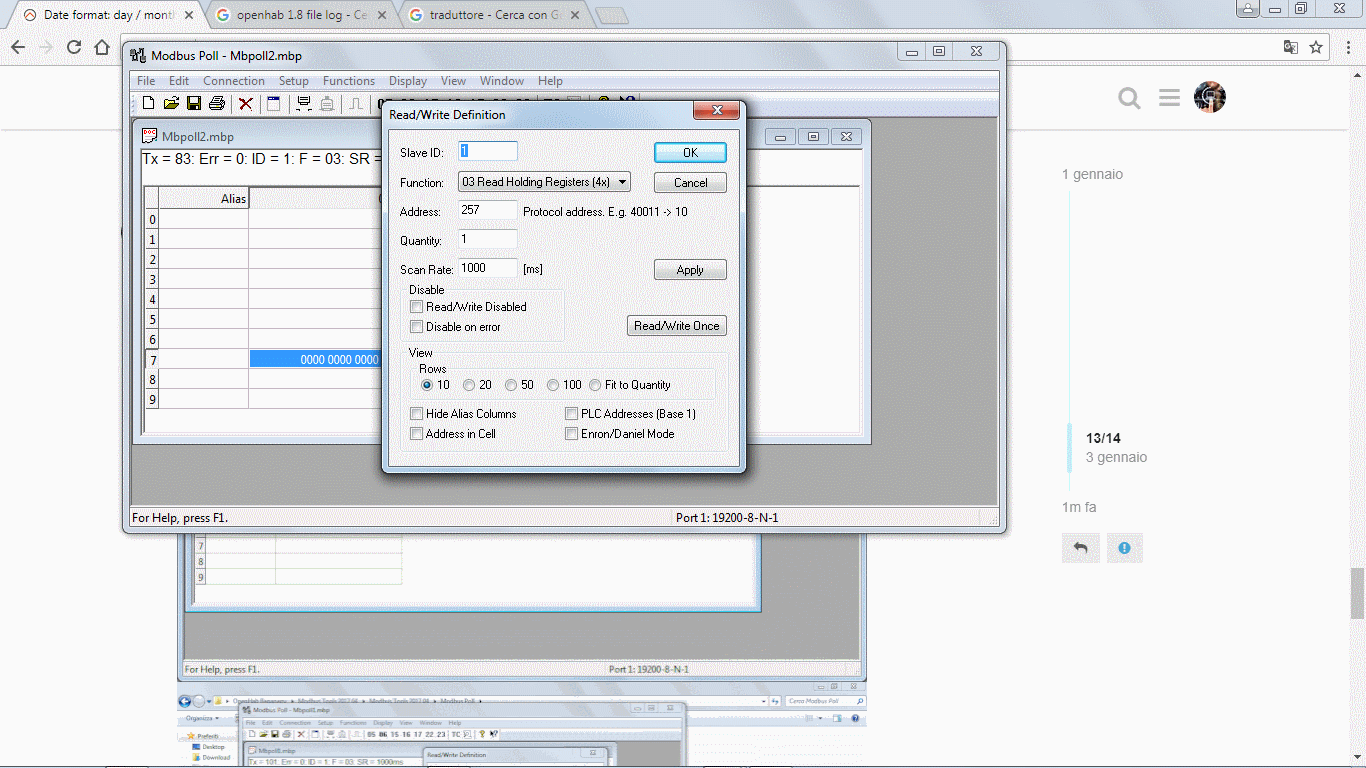Click the Google Translate icon in address bar

tap(1291, 47)
